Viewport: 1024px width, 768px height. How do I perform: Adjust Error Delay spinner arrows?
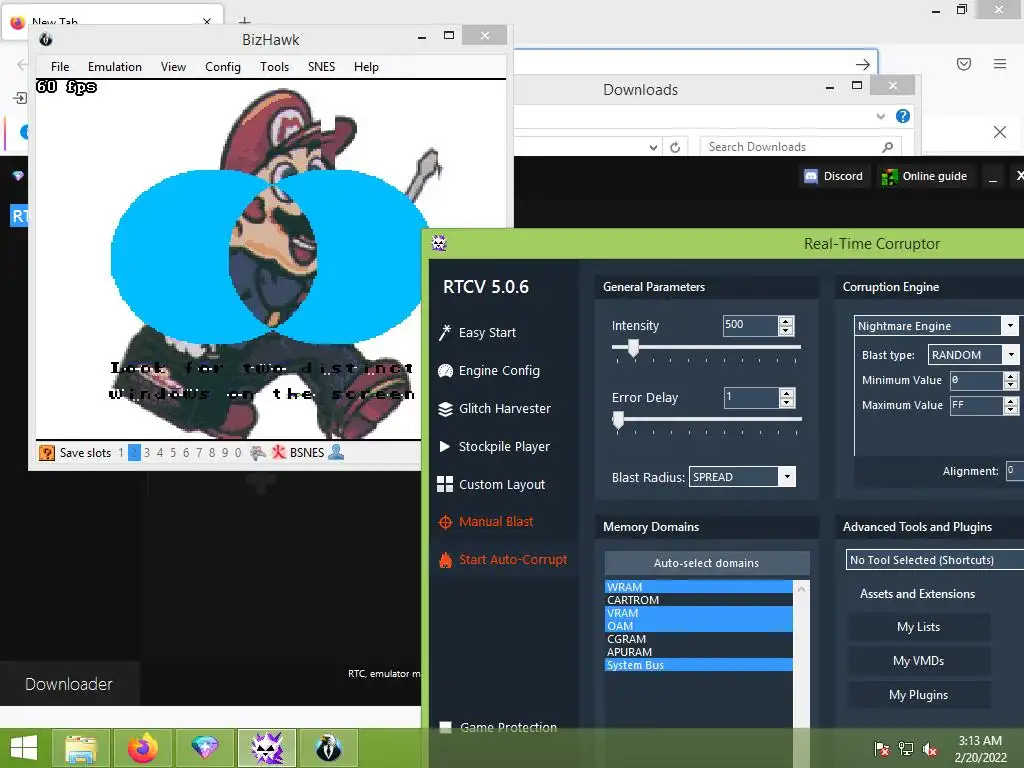click(787, 398)
